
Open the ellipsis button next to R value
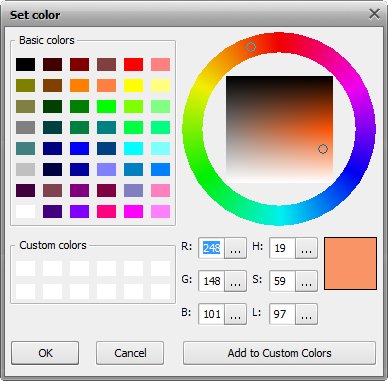point(235,248)
